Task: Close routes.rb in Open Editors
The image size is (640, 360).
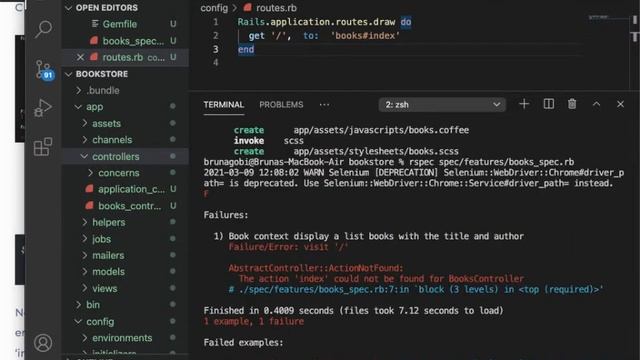Action: tap(80, 57)
